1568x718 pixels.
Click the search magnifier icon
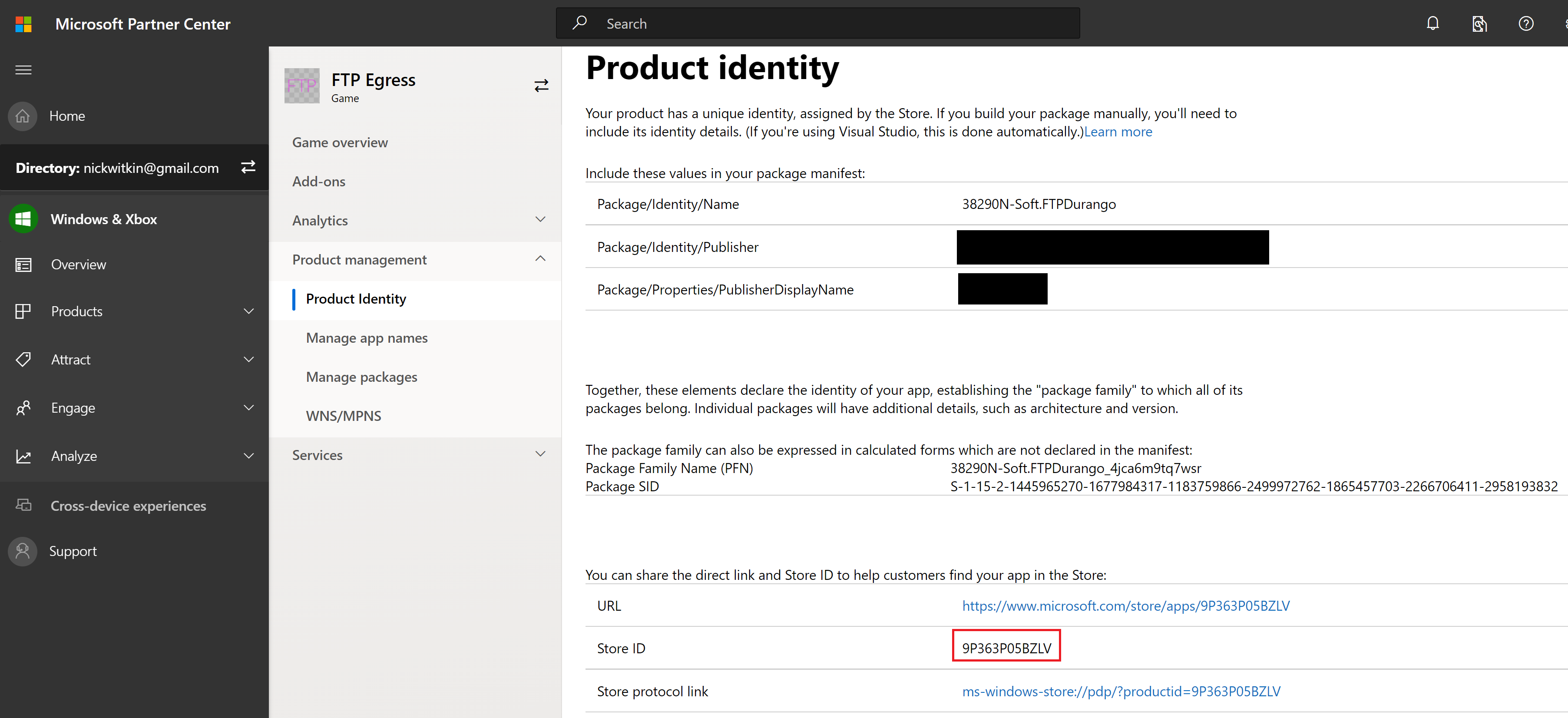click(579, 23)
